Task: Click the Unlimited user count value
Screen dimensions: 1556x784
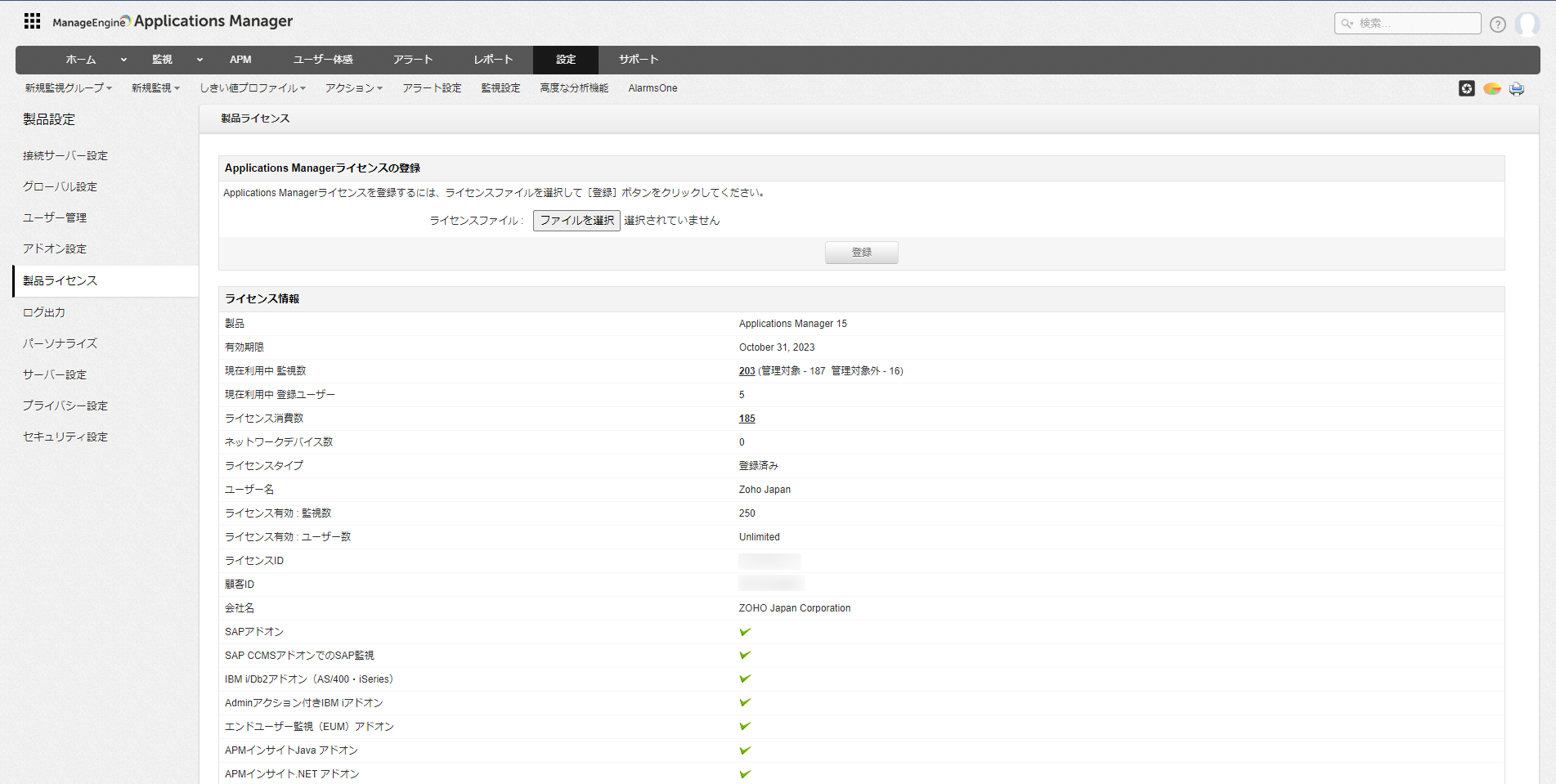Action: point(760,537)
